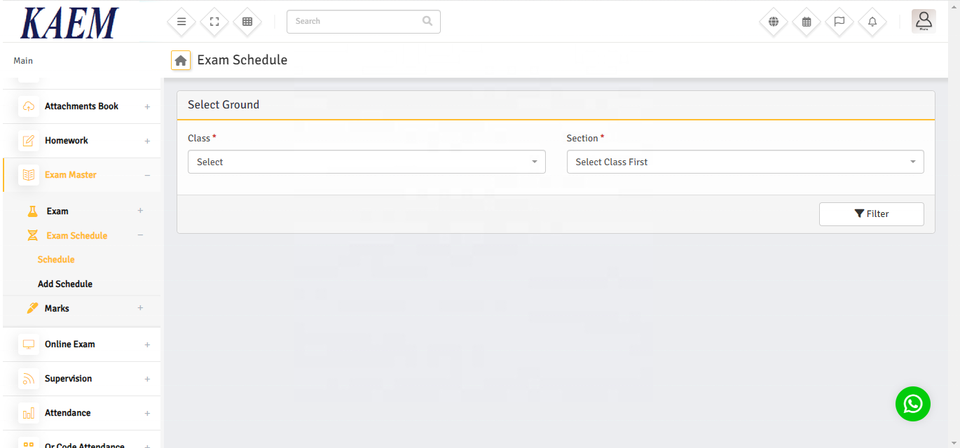Focus the Search input field

[x=355, y=21]
